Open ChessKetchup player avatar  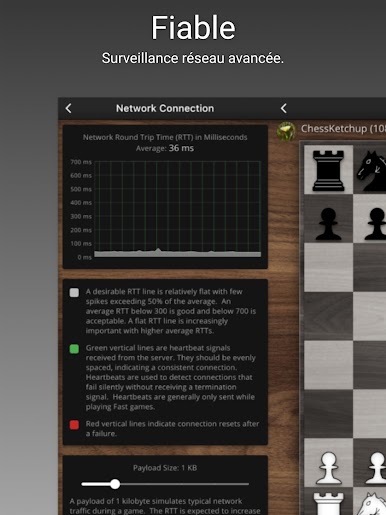click(x=286, y=131)
